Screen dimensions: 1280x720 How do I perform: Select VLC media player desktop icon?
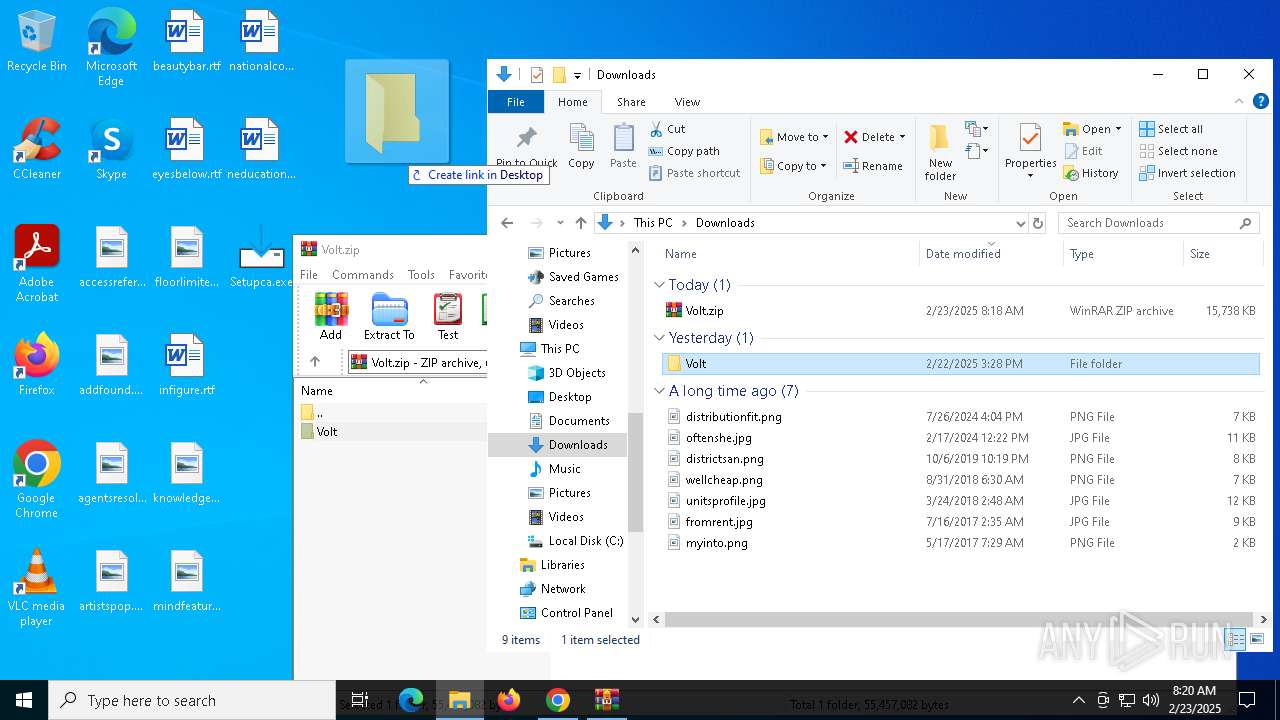[x=36, y=588]
